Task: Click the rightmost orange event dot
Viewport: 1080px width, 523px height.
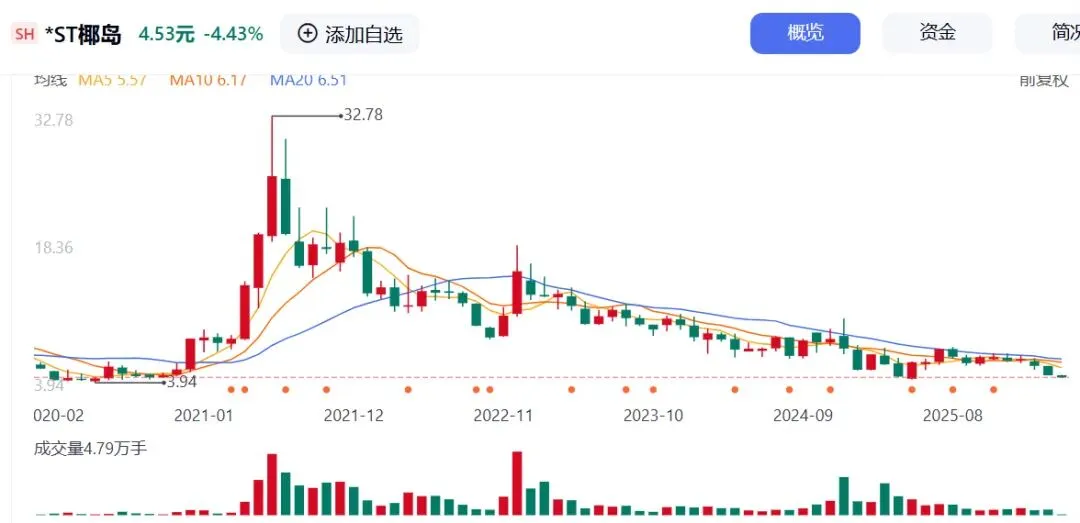Action: (993, 390)
